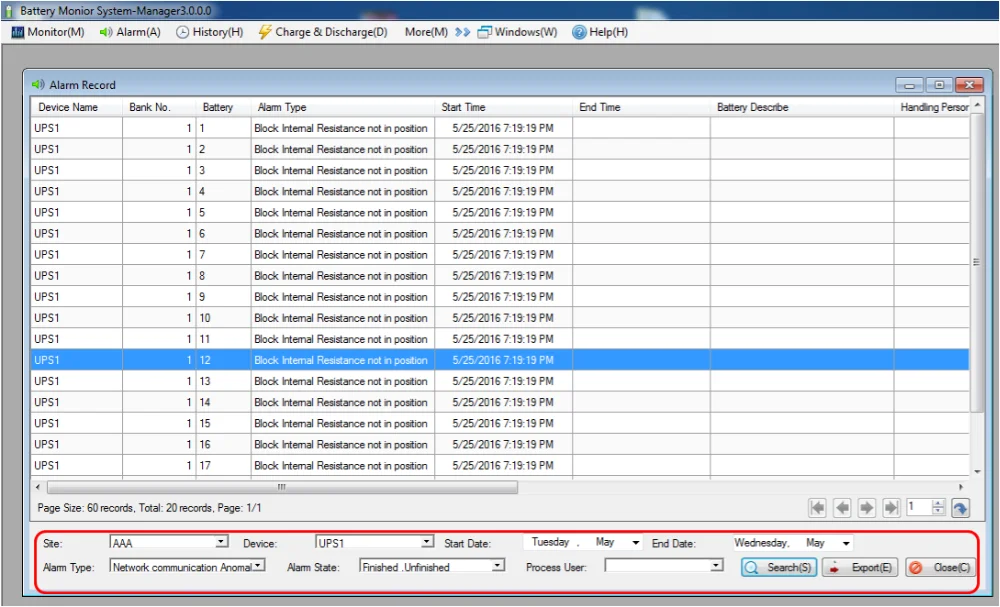The image size is (1000, 607).
Task: Sort by Device Name column header
Action: 77,107
